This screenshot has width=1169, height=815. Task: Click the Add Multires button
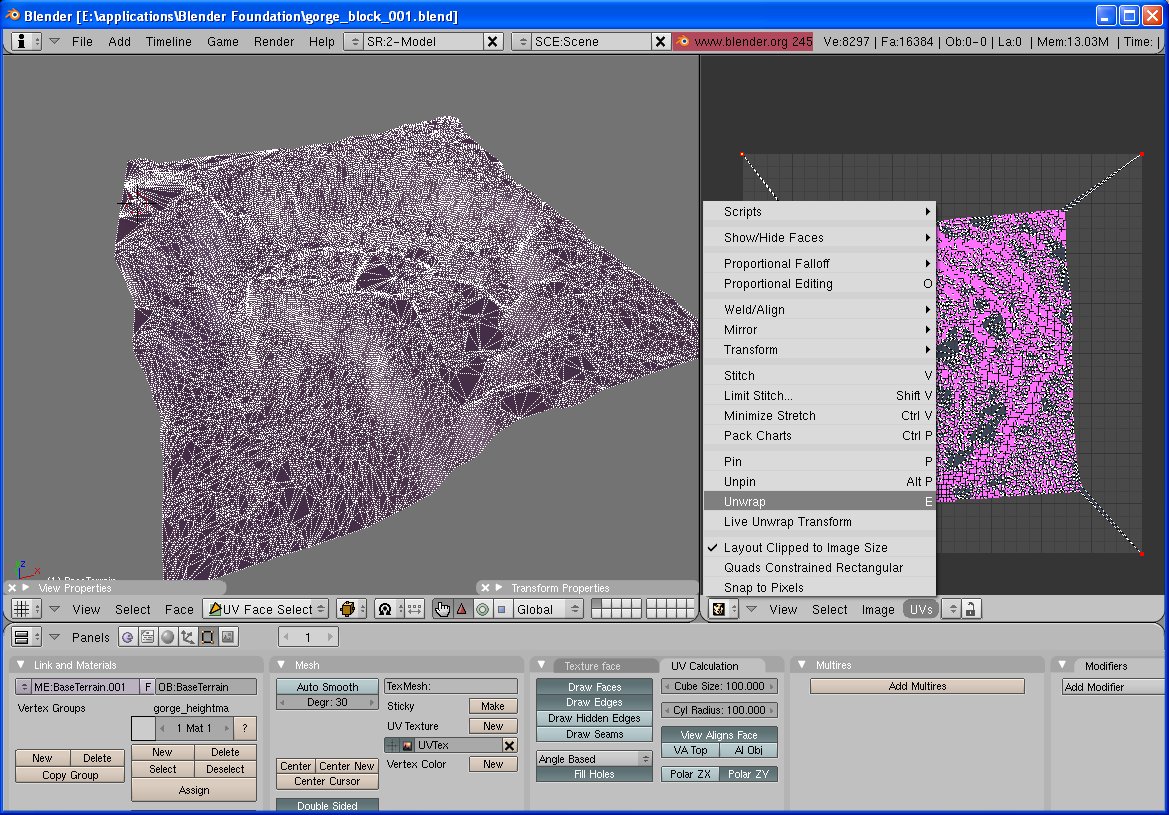coord(917,687)
